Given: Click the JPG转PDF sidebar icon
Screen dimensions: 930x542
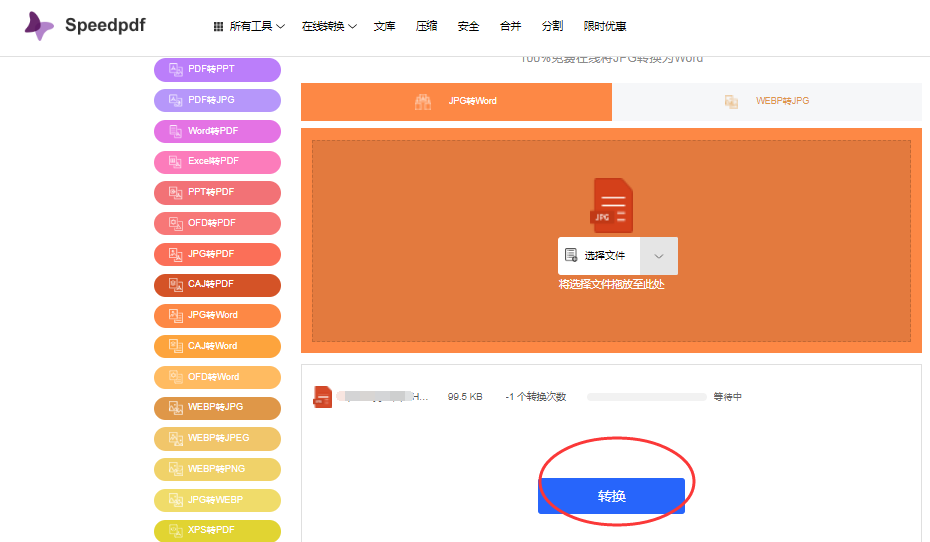Looking at the screenshot, I should tap(176, 254).
